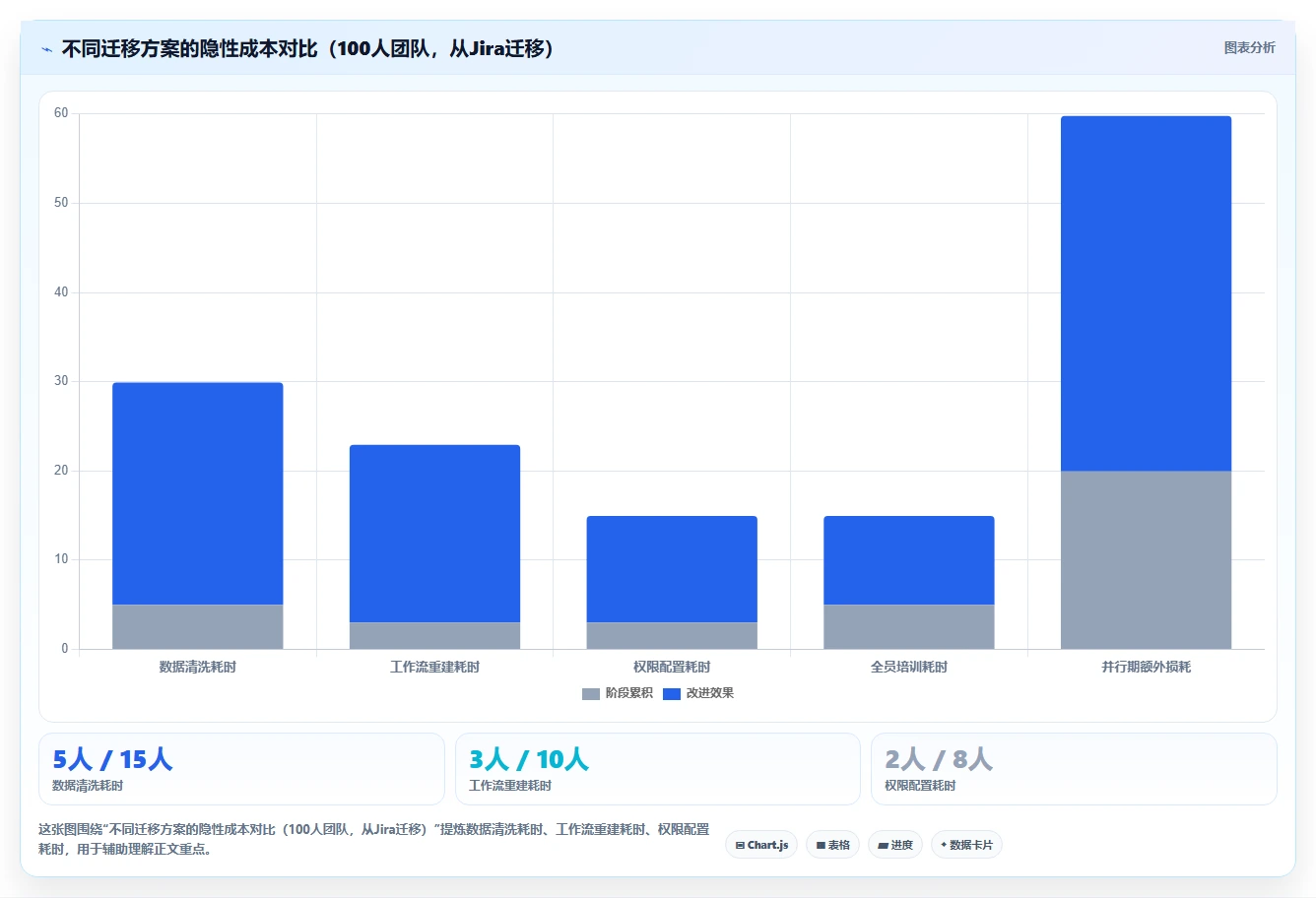
Task: Click the blue bar for 并行期额外损耗
Action: pos(1146,293)
